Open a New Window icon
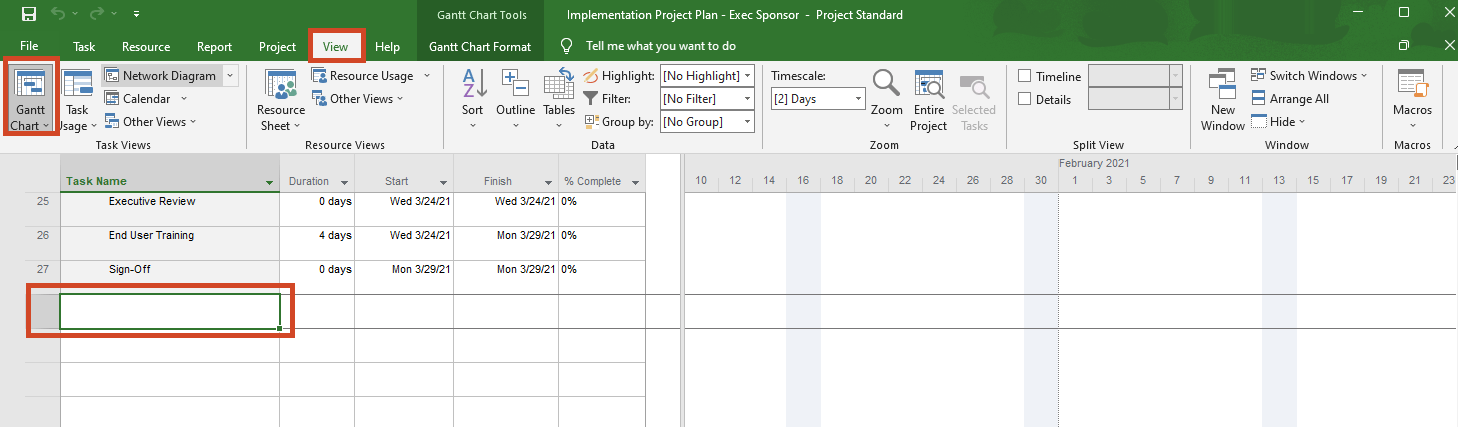 pos(1222,88)
